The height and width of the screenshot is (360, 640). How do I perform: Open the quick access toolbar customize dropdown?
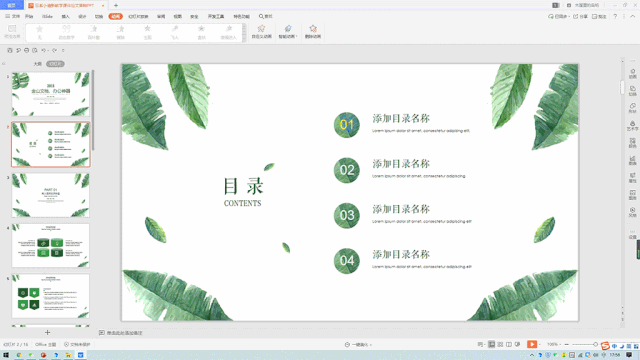click(x=63, y=50)
